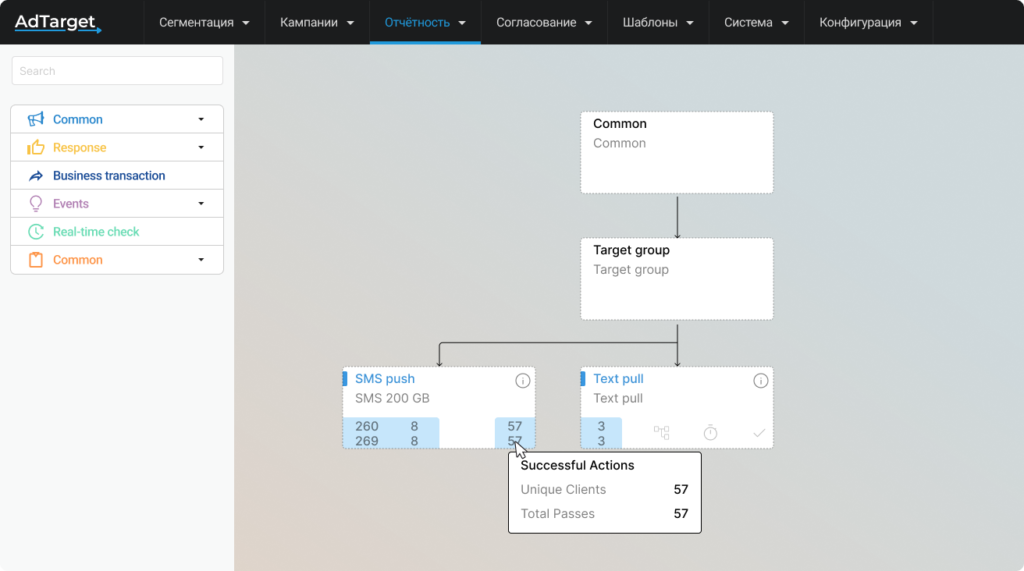Click the thumbs-up Response icon

click(x=36, y=147)
